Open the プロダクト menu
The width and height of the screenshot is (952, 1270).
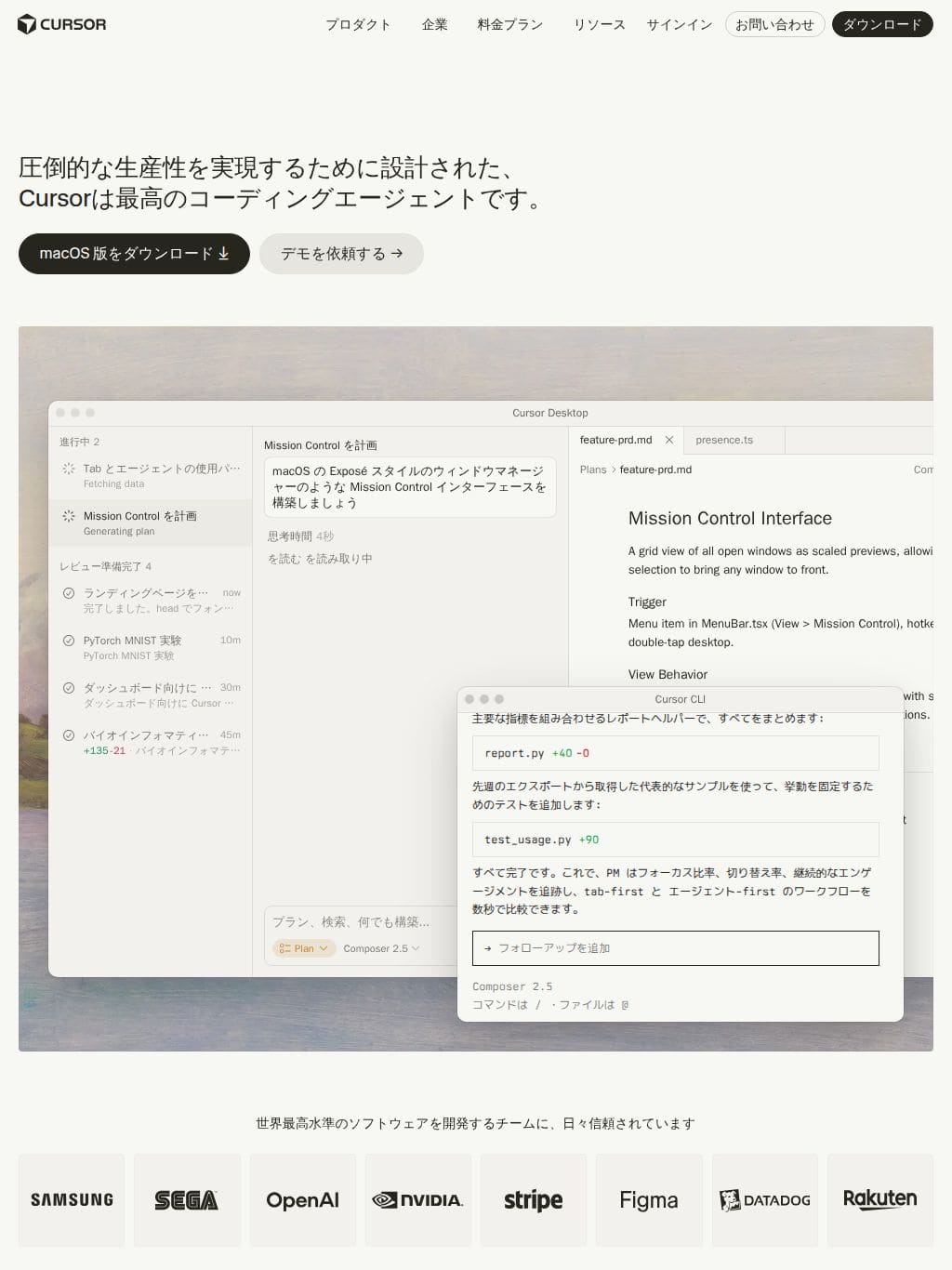358,25
